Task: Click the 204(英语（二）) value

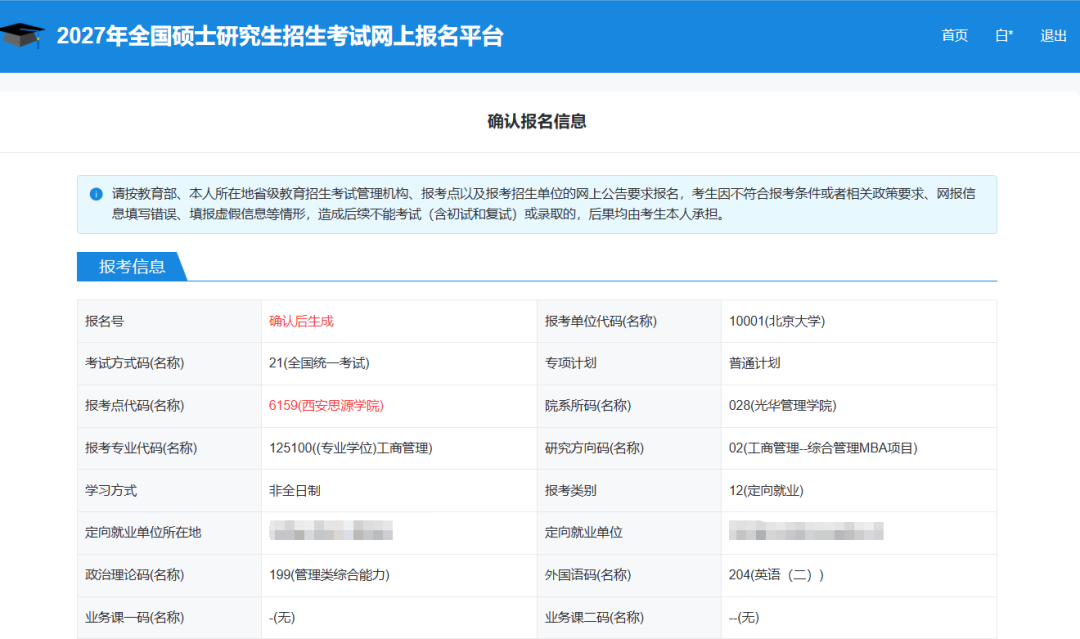Action: coord(776,575)
